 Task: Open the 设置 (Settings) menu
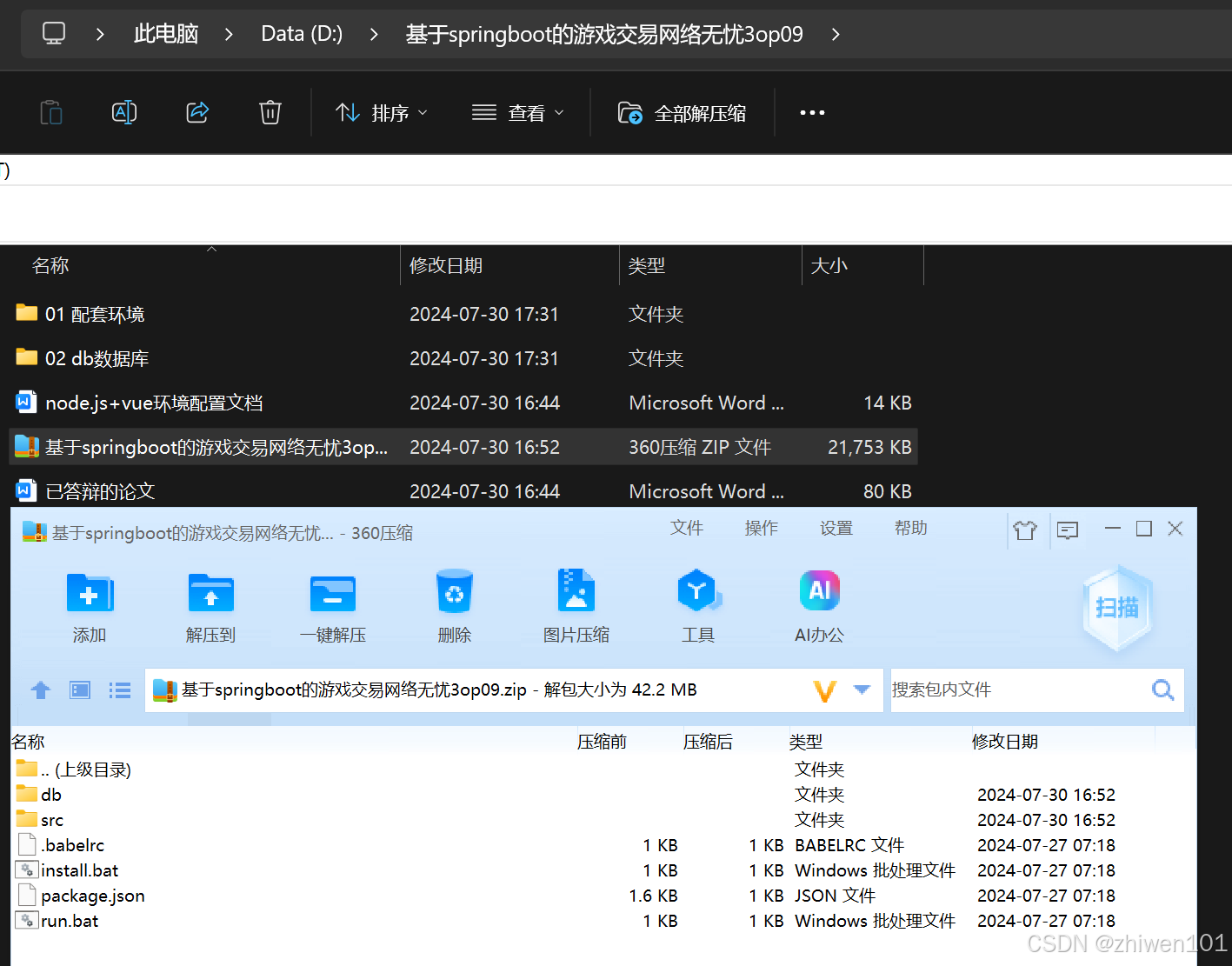[835, 528]
